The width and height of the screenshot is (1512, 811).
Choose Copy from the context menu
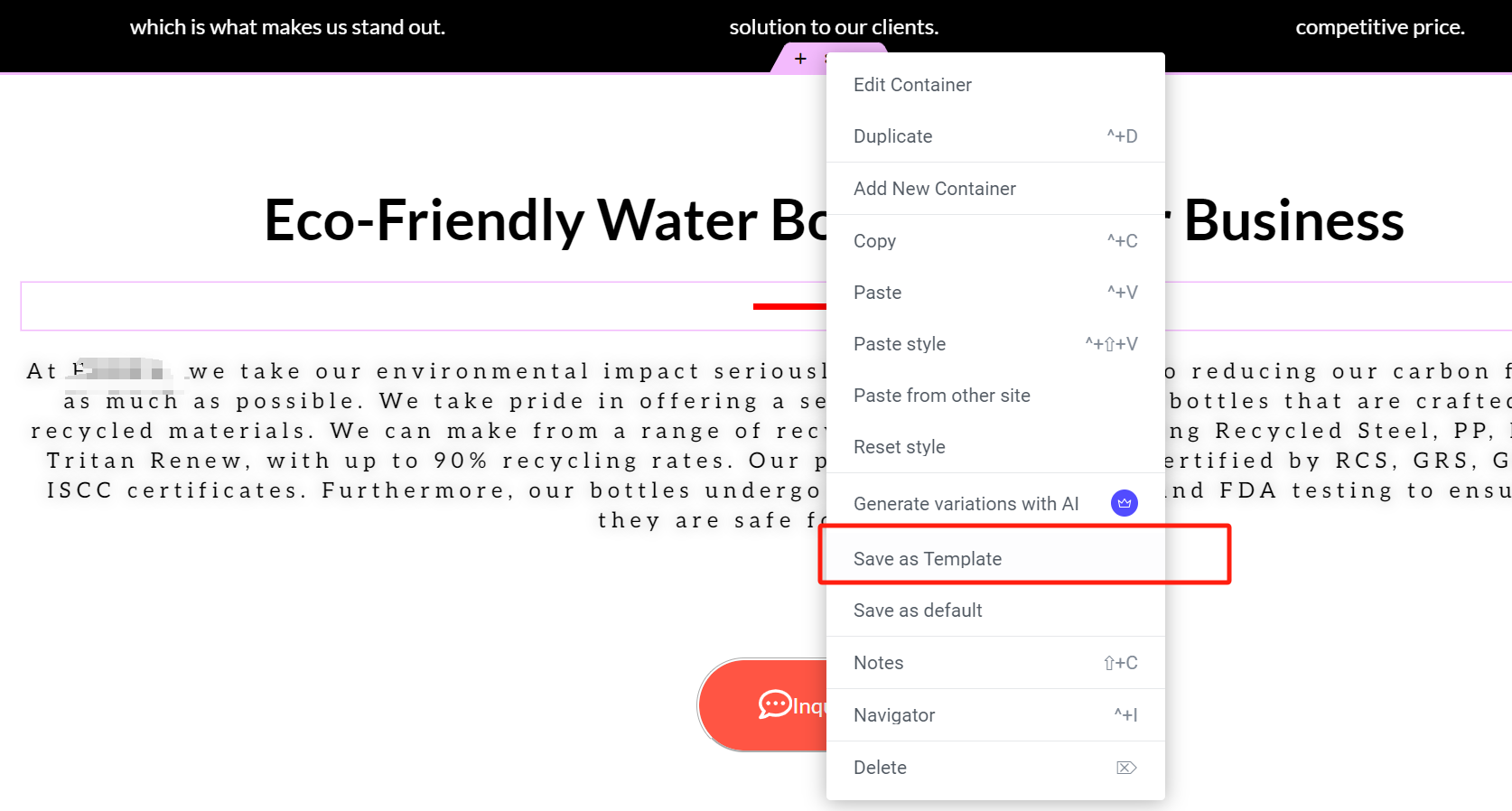(874, 241)
